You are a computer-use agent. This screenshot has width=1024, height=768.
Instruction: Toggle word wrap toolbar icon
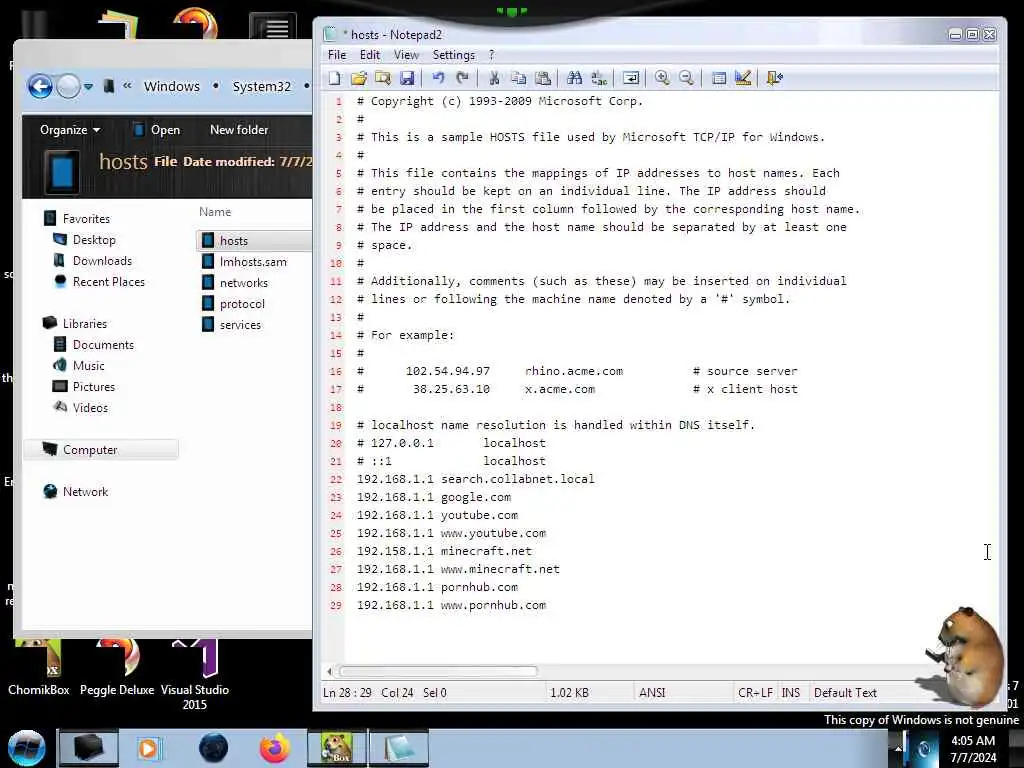coord(631,78)
